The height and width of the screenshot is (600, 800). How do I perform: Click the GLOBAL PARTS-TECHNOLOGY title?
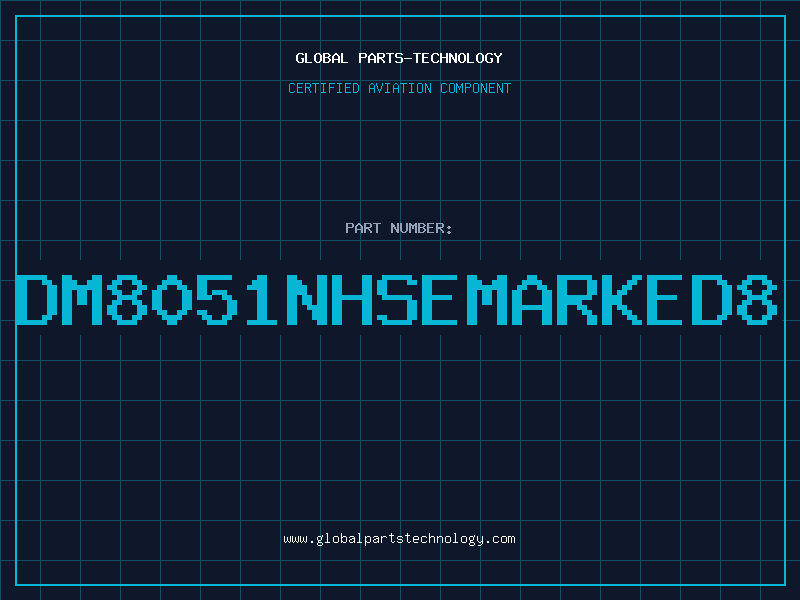coord(399,58)
